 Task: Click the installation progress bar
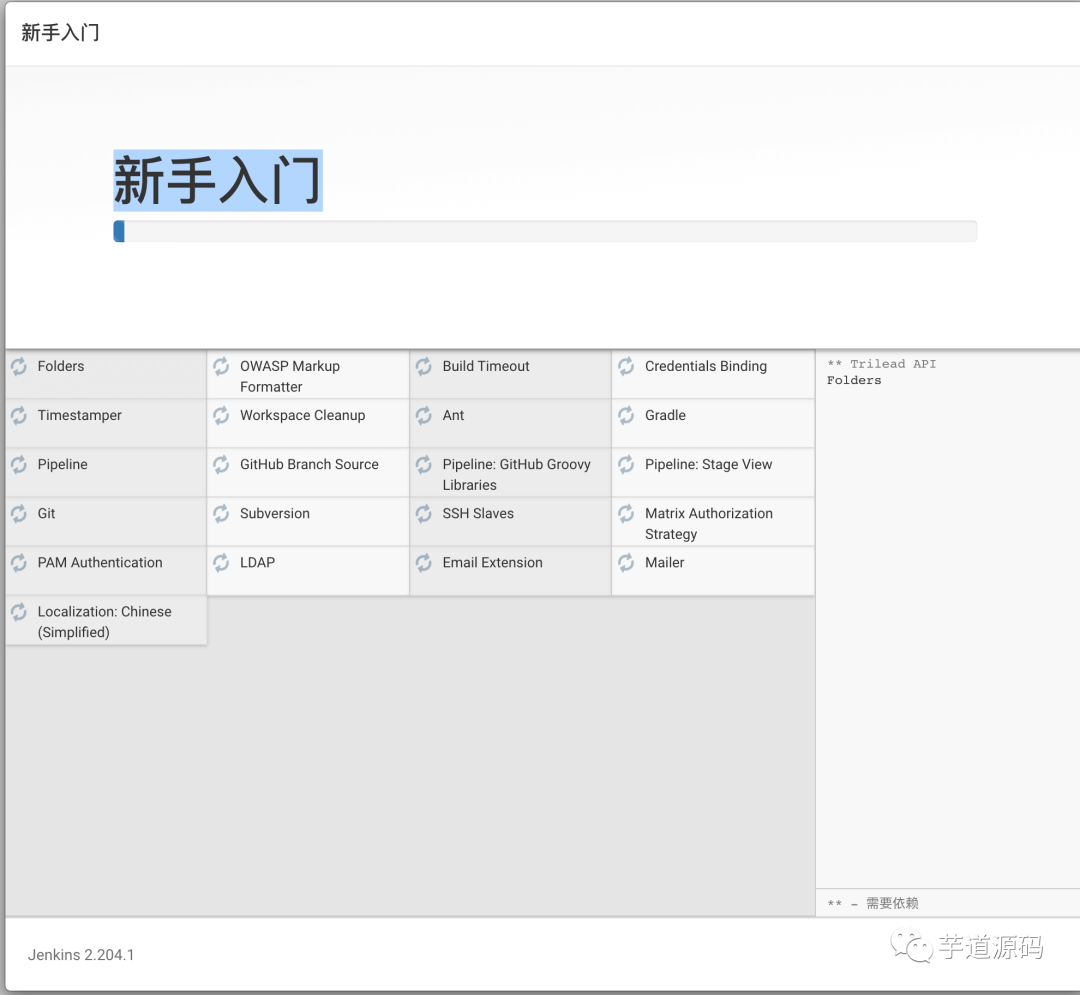pos(546,231)
